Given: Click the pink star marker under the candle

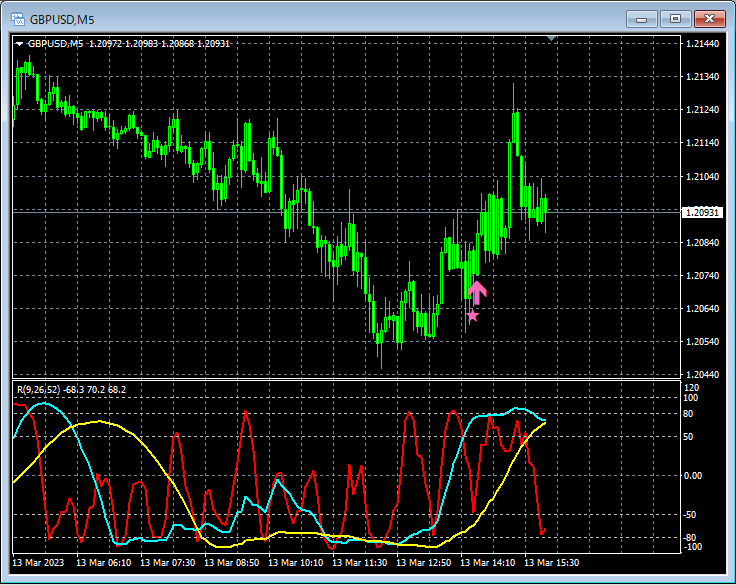Looking at the screenshot, I should 473,316.
